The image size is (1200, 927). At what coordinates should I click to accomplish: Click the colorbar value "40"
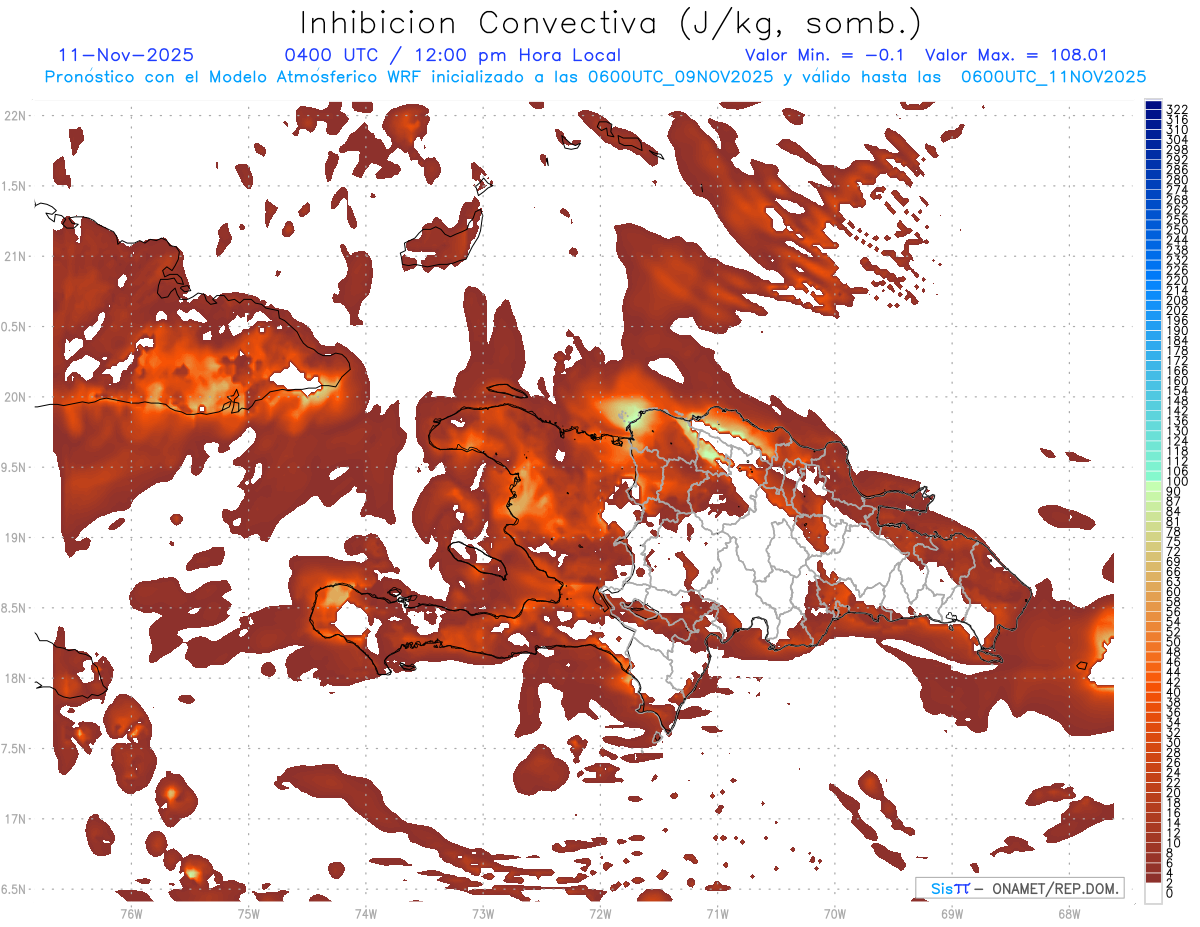[x=1173, y=692]
